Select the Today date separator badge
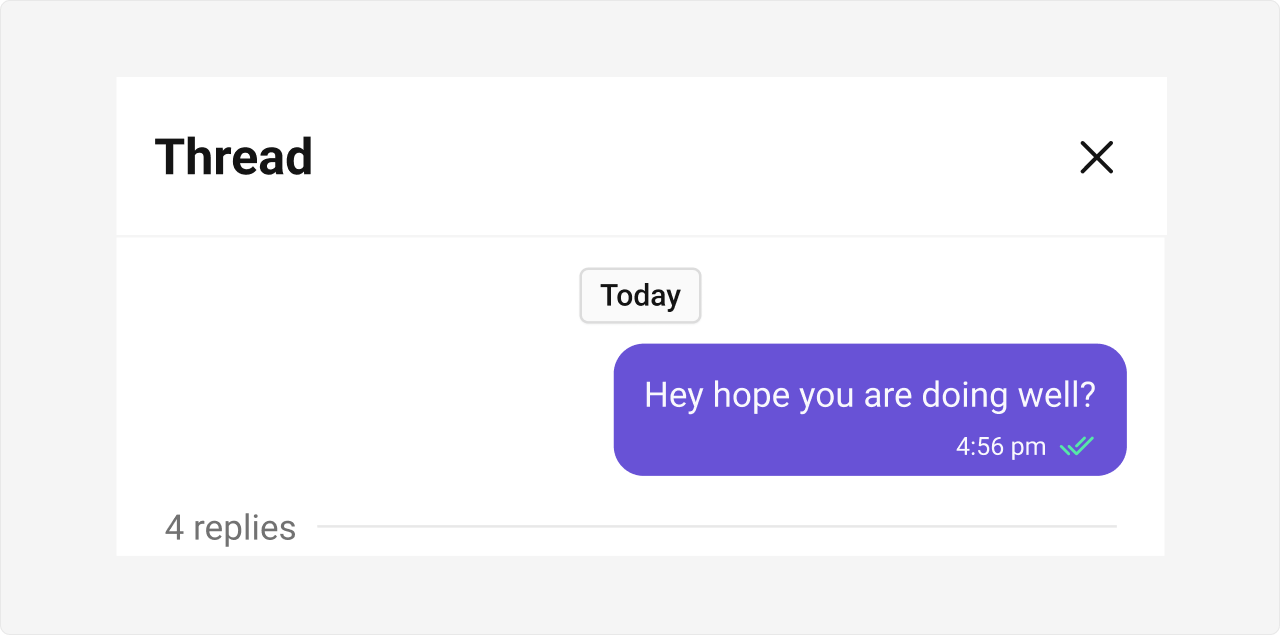The image size is (1280, 635). (640, 296)
